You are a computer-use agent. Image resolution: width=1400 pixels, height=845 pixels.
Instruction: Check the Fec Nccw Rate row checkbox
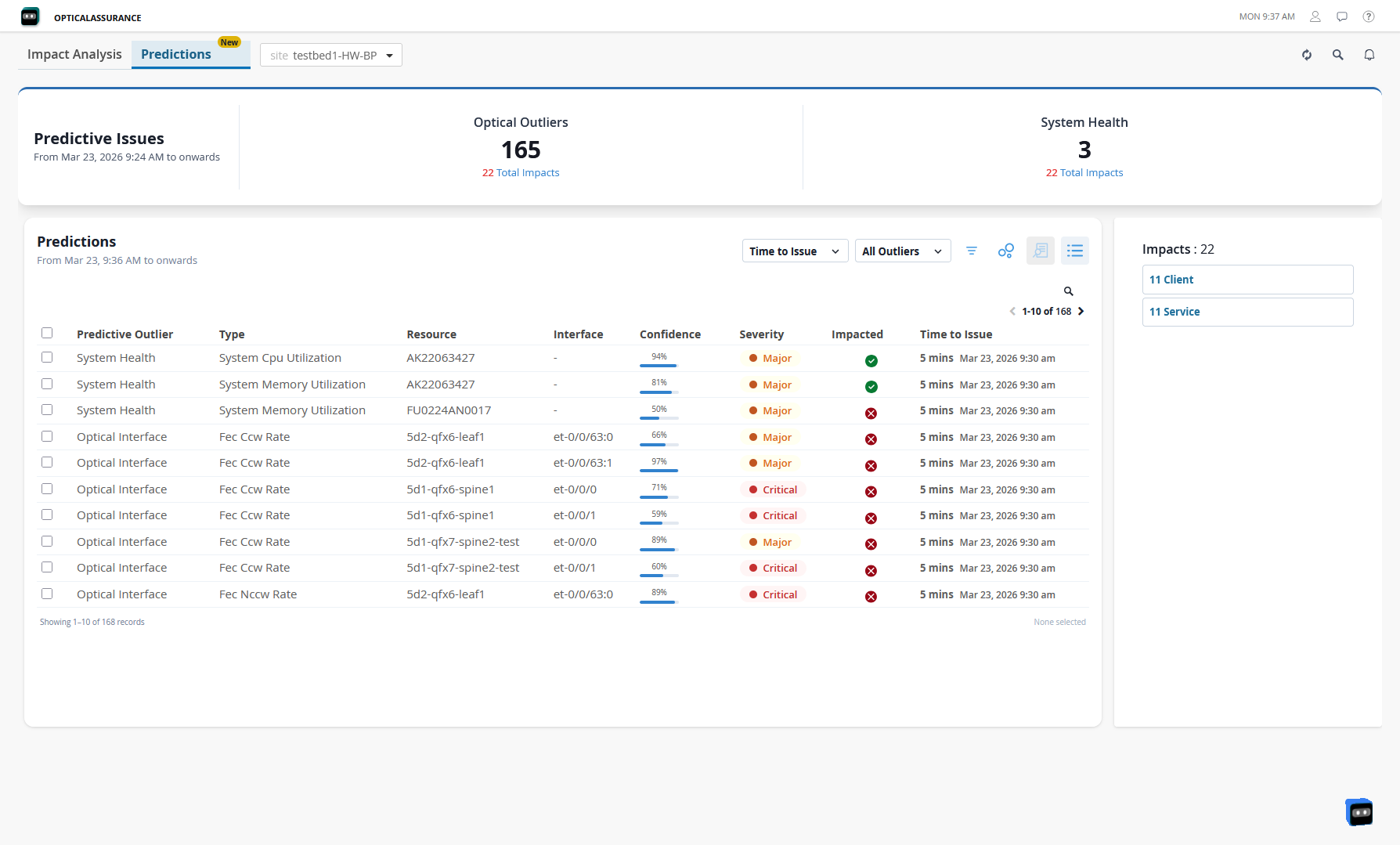47,594
